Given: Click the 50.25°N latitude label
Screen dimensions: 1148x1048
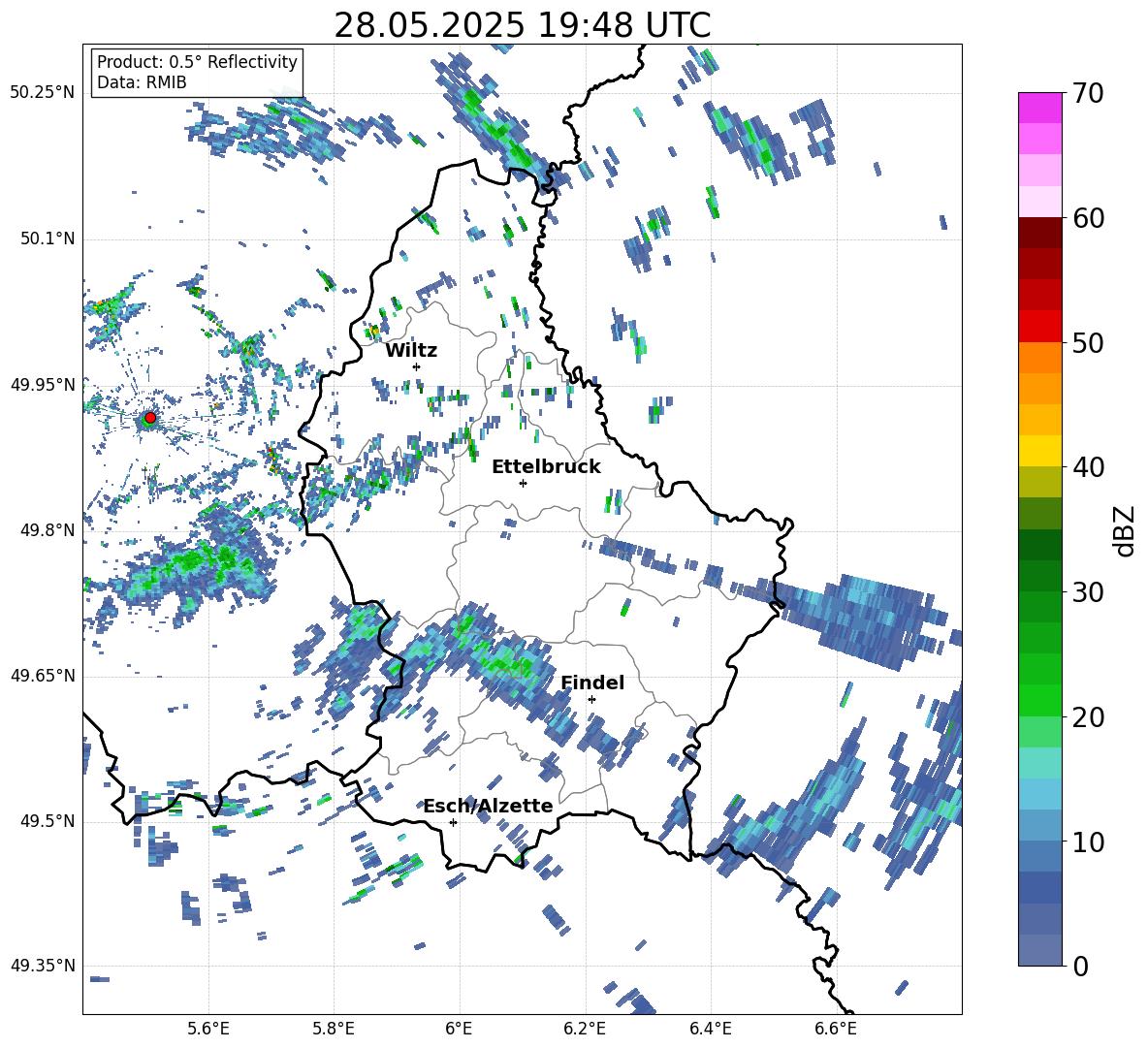Looking at the screenshot, I should [43, 93].
